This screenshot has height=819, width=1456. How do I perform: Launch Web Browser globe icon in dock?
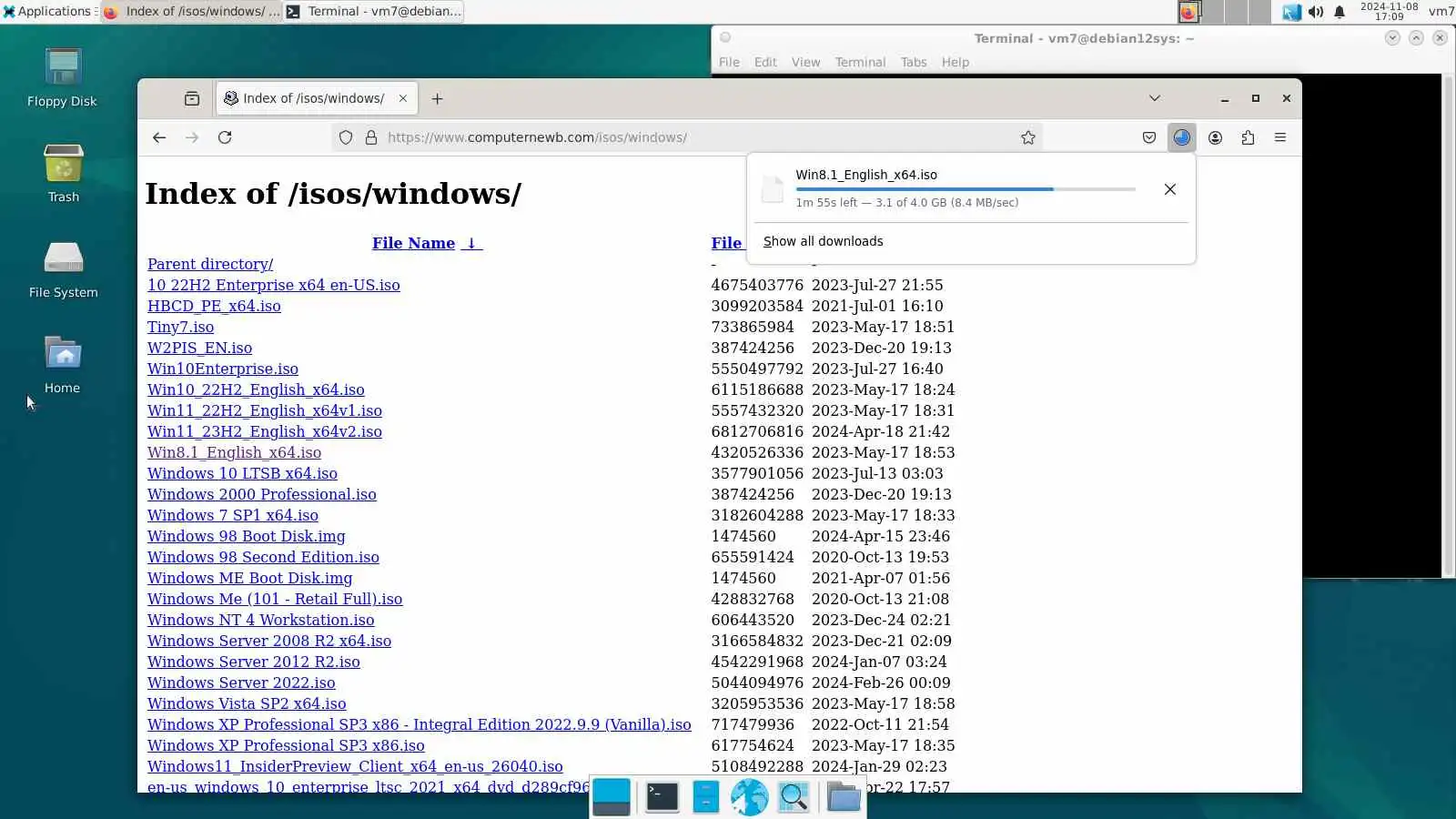pyautogui.click(x=749, y=797)
